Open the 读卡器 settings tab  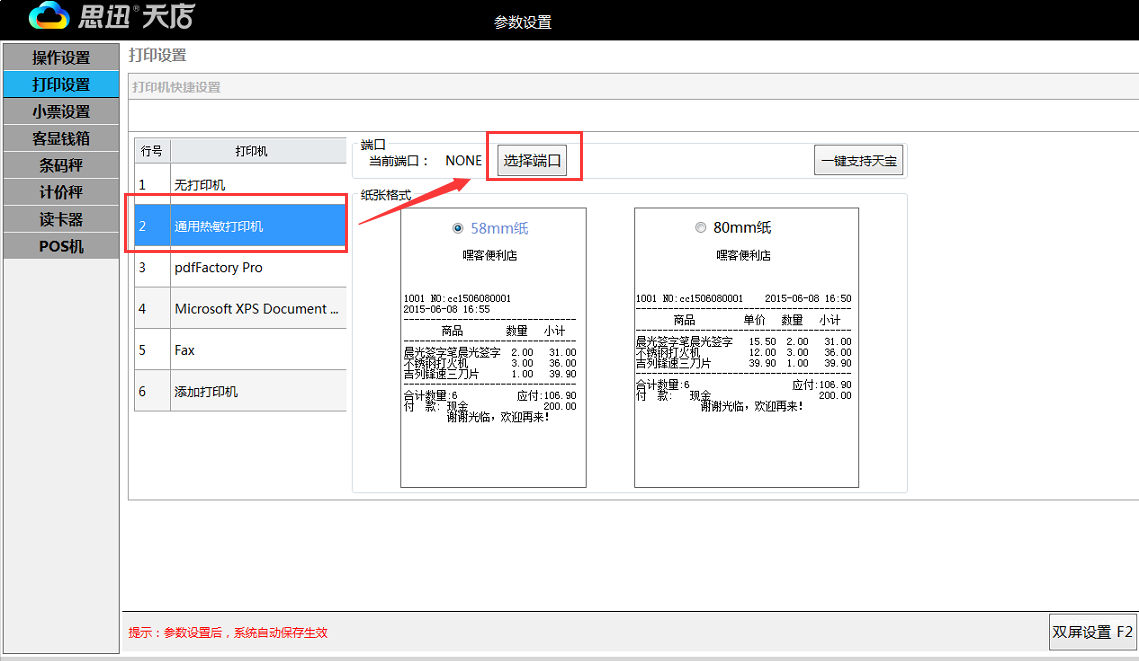(x=61, y=219)
